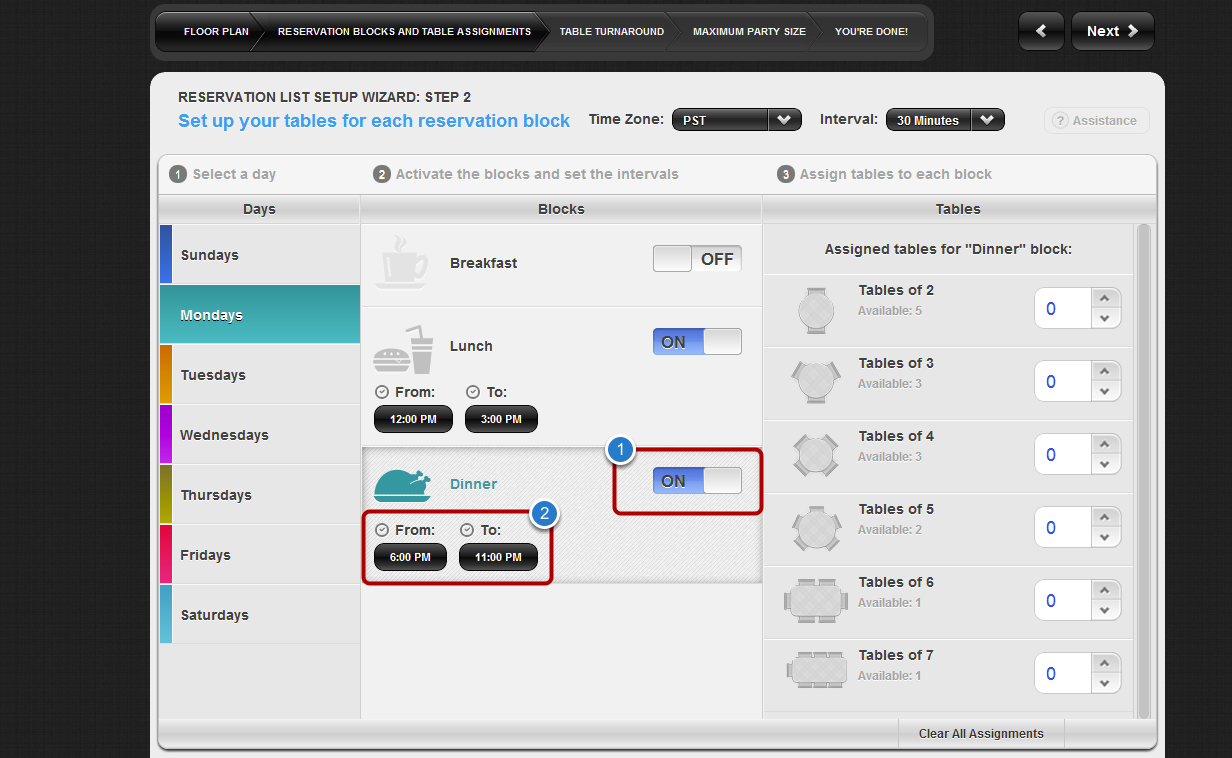1232x758 pixels.
Task: Click the Tables of 4 table icon
Action: [816, 455]
